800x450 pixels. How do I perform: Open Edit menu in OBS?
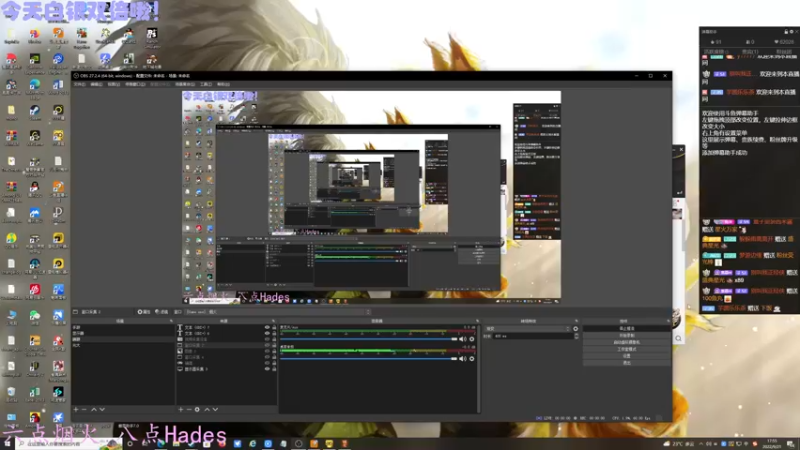click(x=96, y=84)
